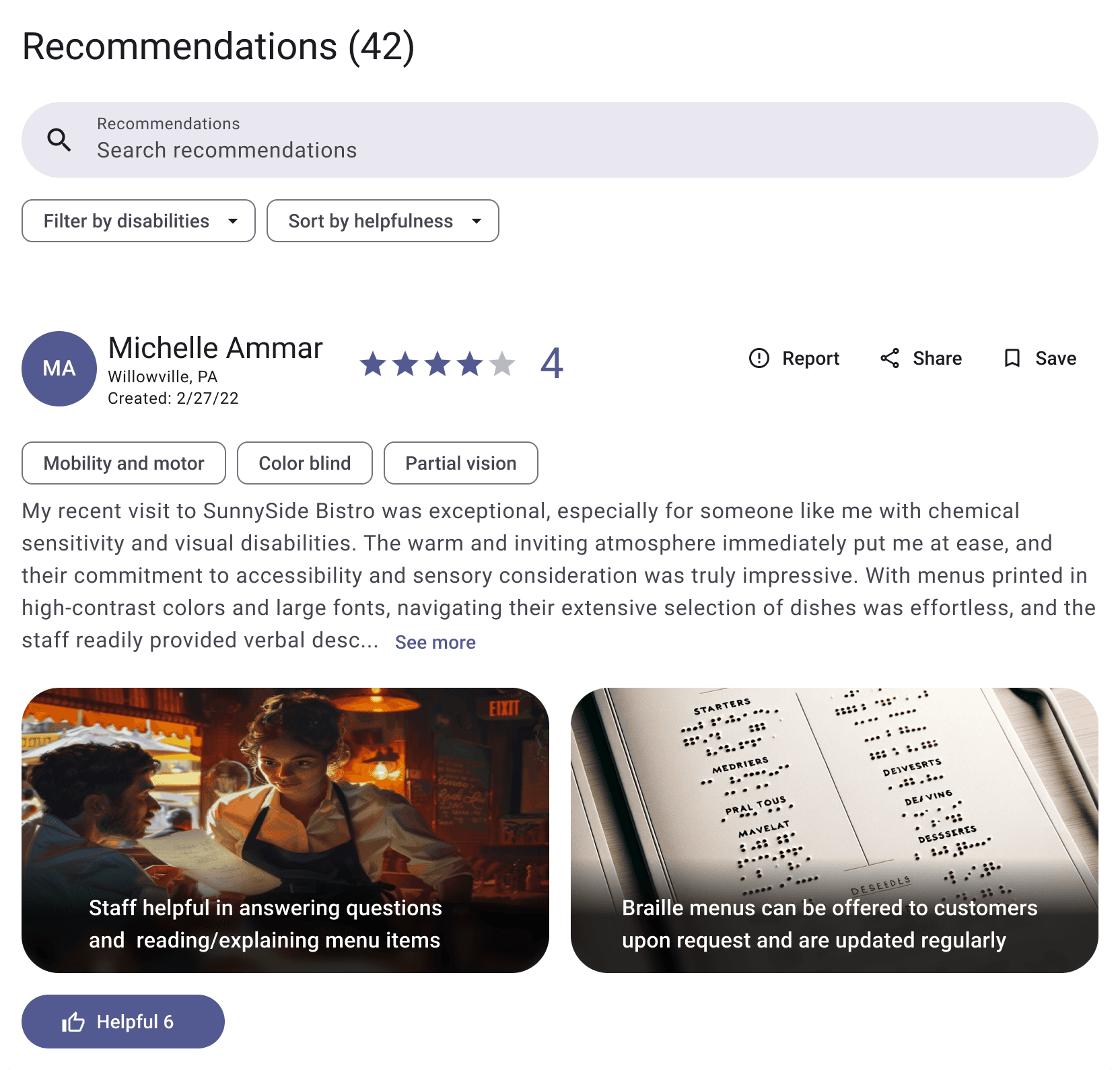The height and width of the screenshot is (1070, 1120).
Task: Toggle the Color blind tag chip
Action: pos(305,463)
